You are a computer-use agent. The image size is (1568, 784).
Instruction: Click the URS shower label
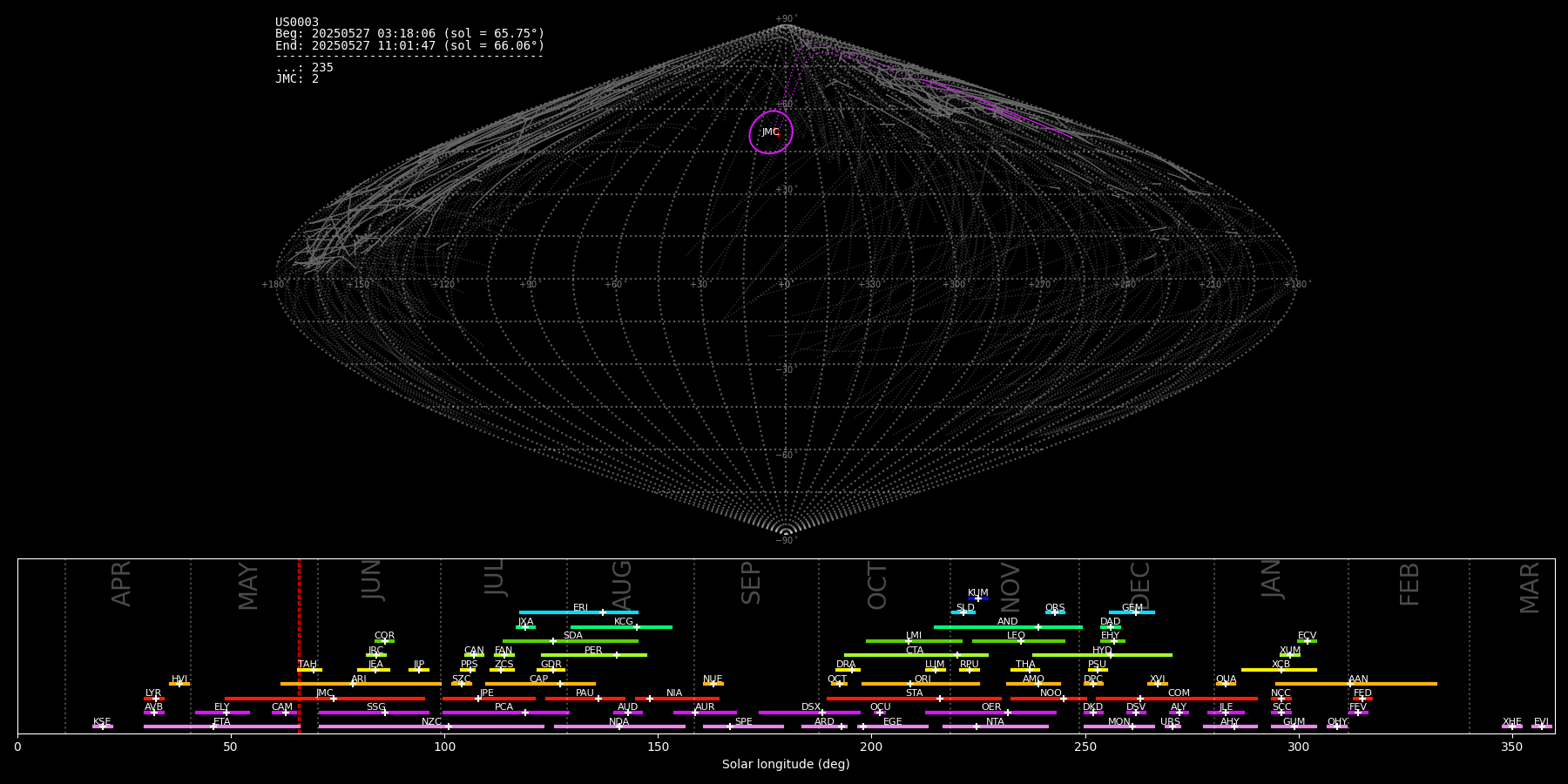[x=1170, y=721]
